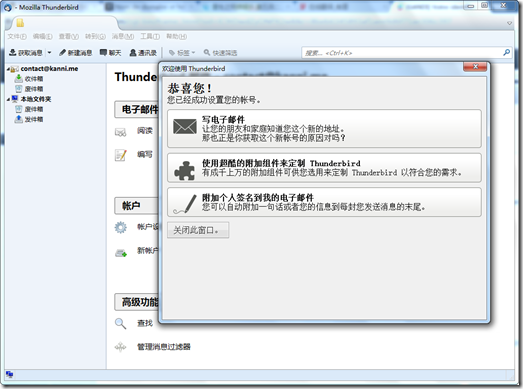This screenshot has height=389, width=523.
Task: Click the manage filters arrows icon
Action: (120, 347)
